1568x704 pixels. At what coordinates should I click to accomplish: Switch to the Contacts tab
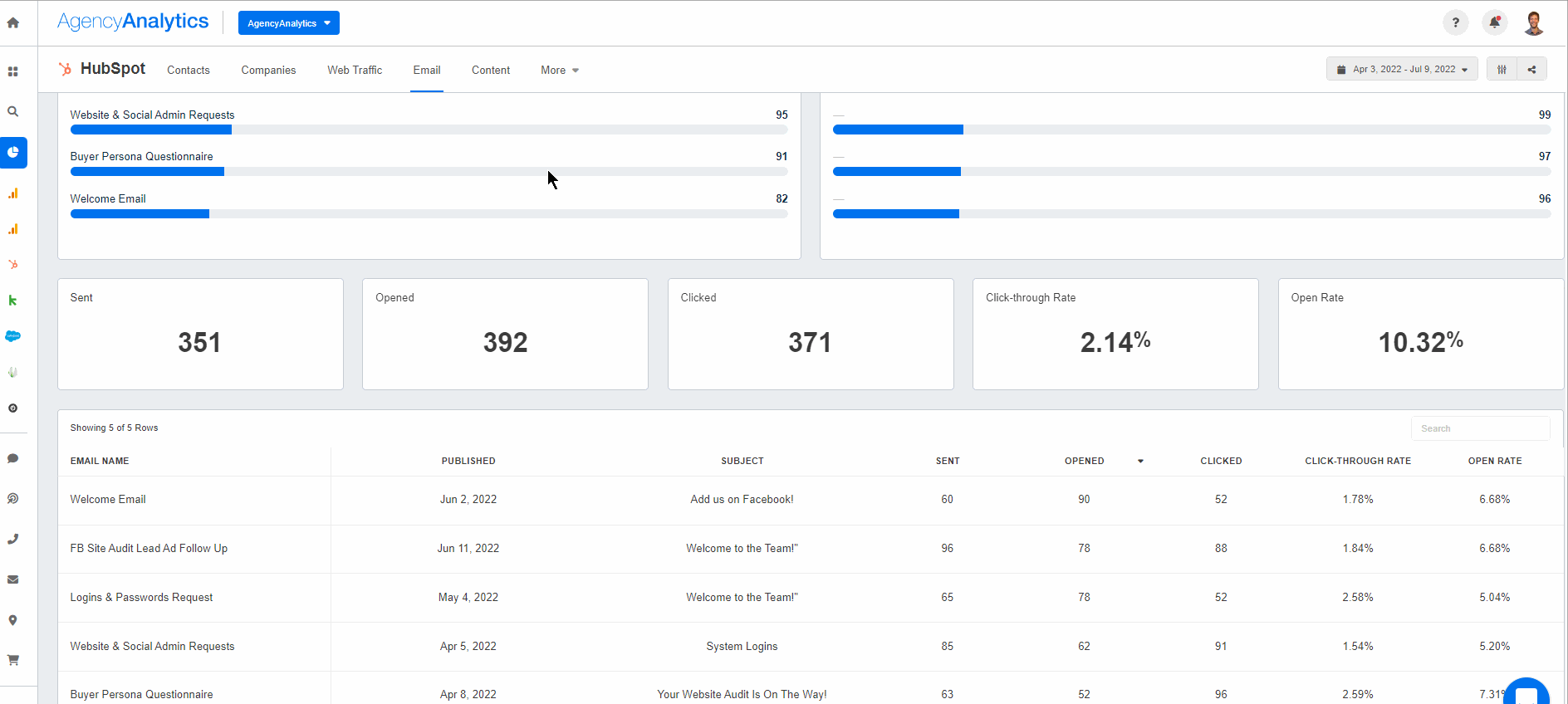coord(189,71)
